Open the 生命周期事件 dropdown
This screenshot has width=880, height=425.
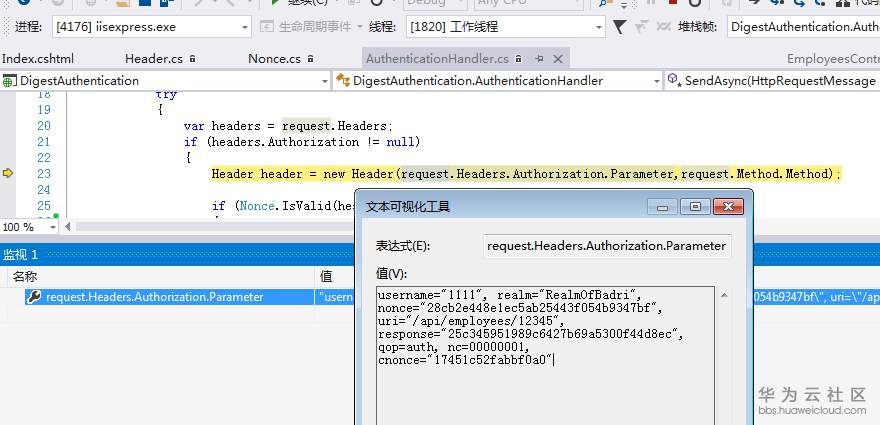358,27
